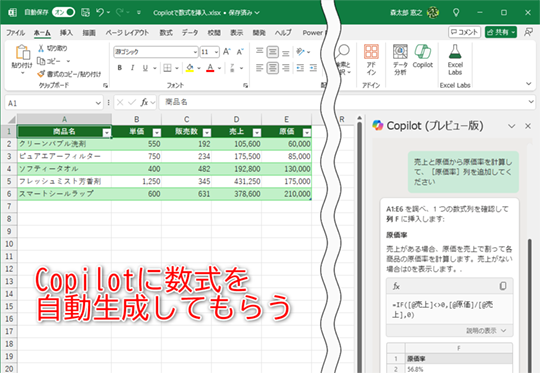
Task: Toggle Italic formatting
Action: tap(132, 68)
